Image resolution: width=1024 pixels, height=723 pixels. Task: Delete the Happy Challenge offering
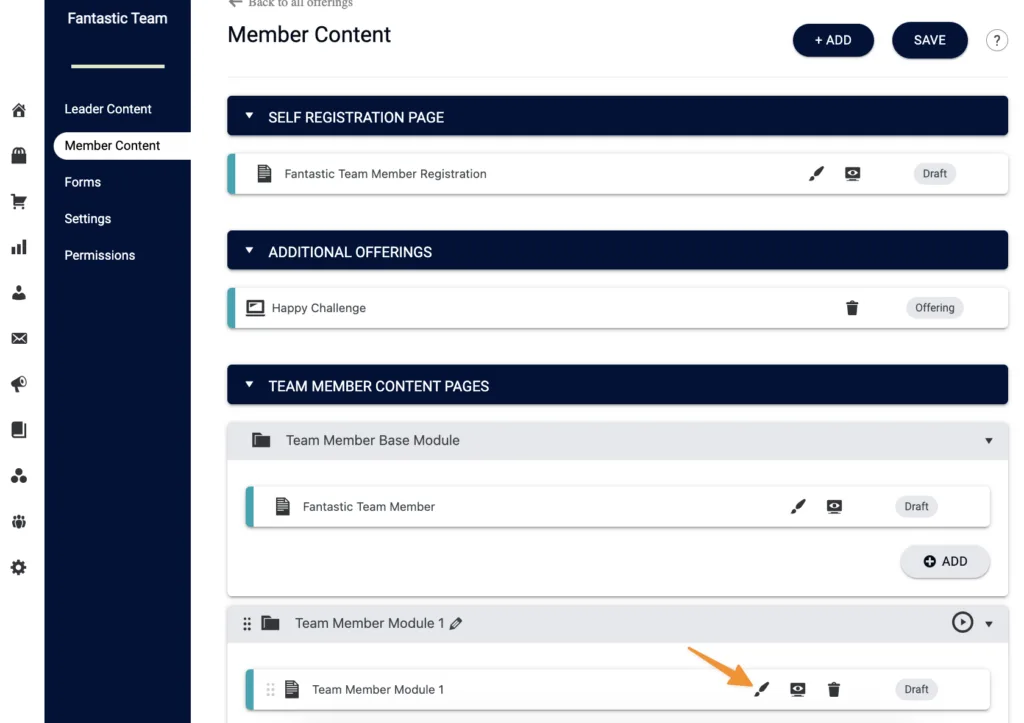[x=852, y=307]
